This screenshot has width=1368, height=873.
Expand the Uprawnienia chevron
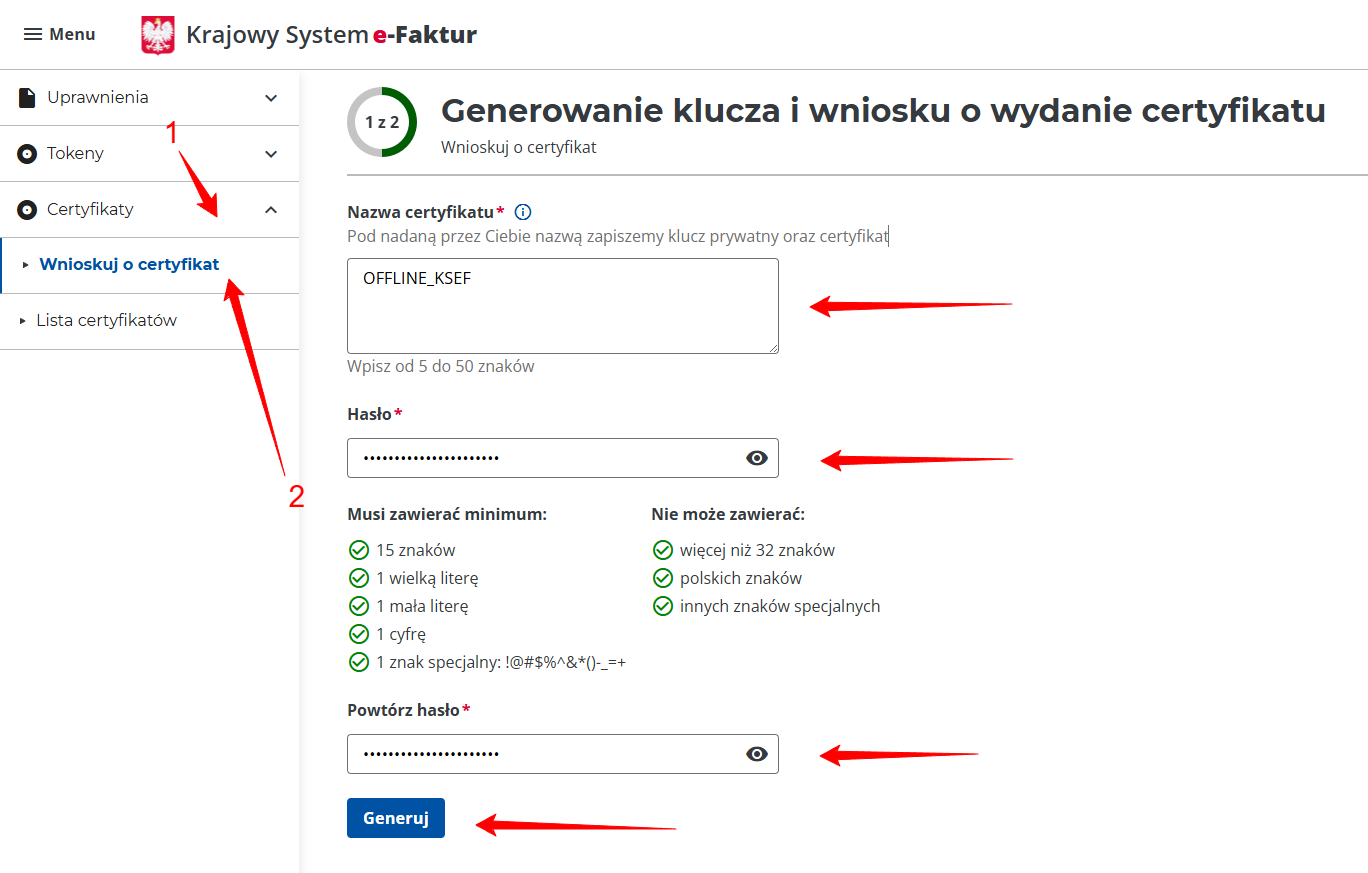tap(271, 98)
